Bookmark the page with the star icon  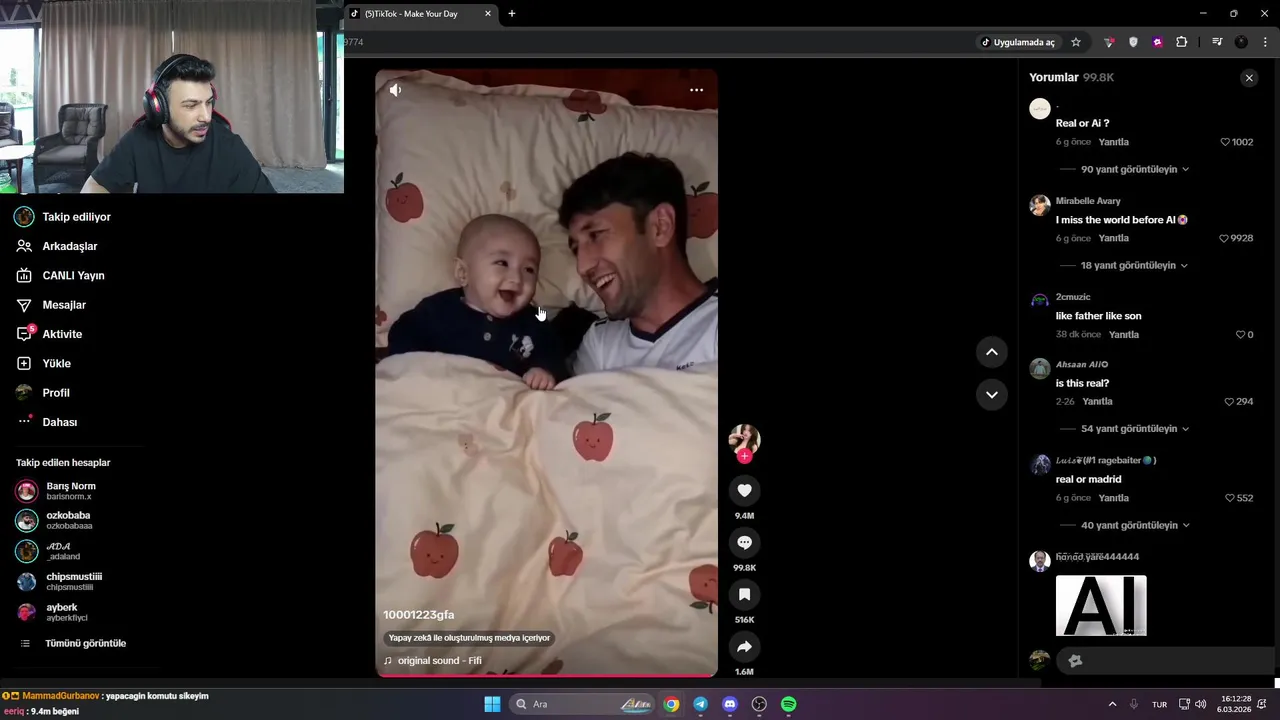pyautogui.click(x=1076, y=42)
